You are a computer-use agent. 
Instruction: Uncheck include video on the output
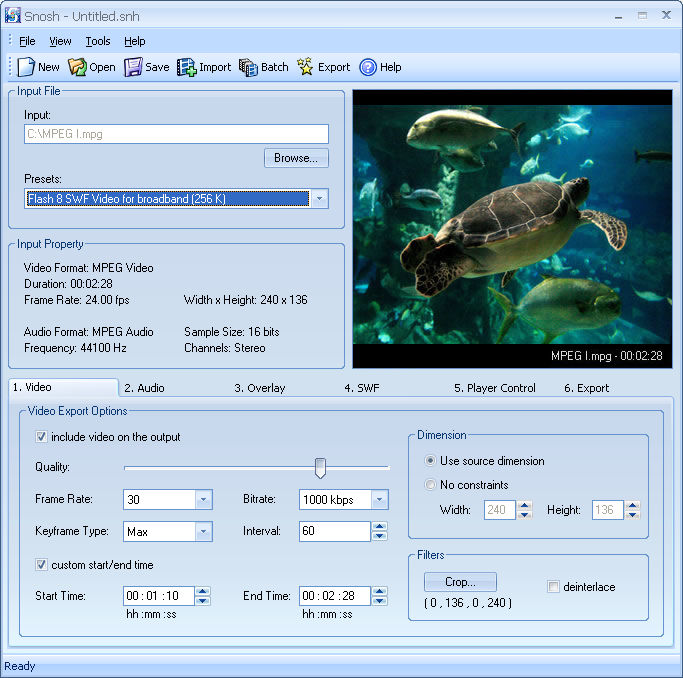[x=41, y=437]
